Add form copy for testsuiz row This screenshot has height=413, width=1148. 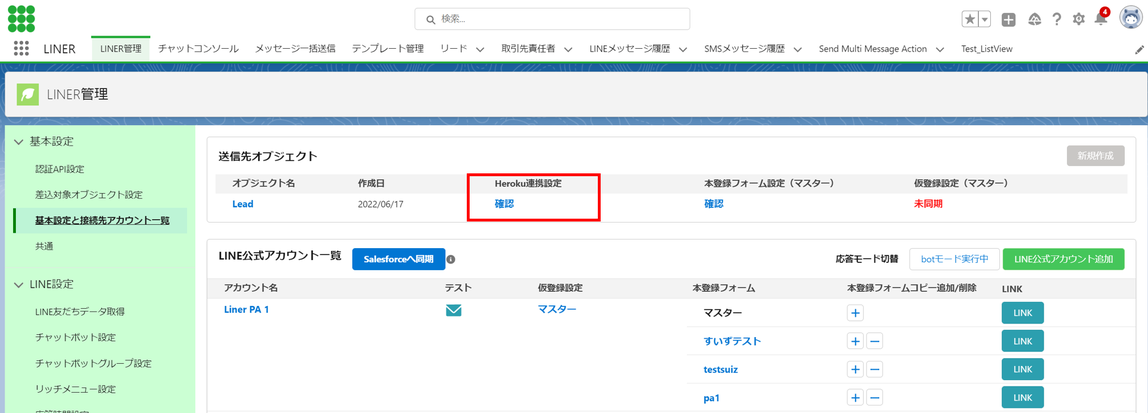pos(855,370)
